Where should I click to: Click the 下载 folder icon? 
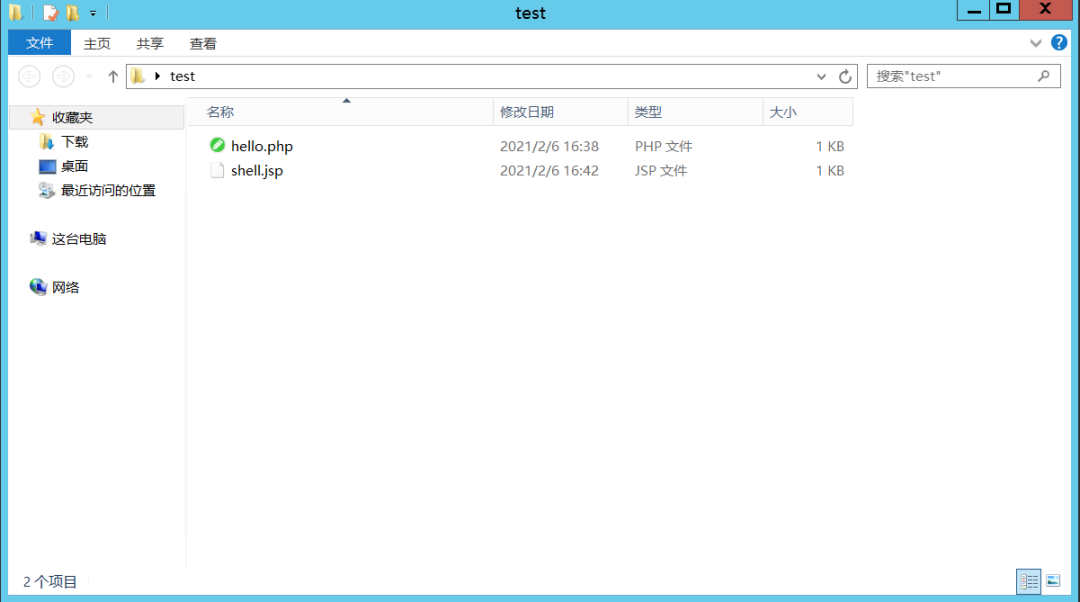[46, 142]
